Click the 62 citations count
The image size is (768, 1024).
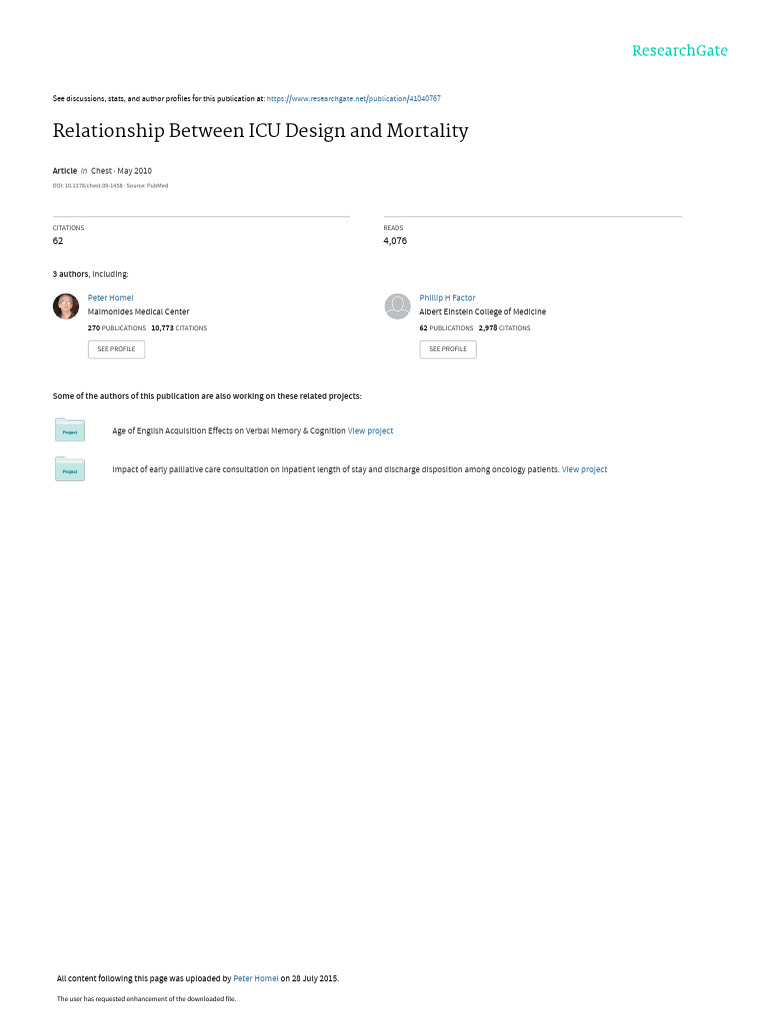58,241
